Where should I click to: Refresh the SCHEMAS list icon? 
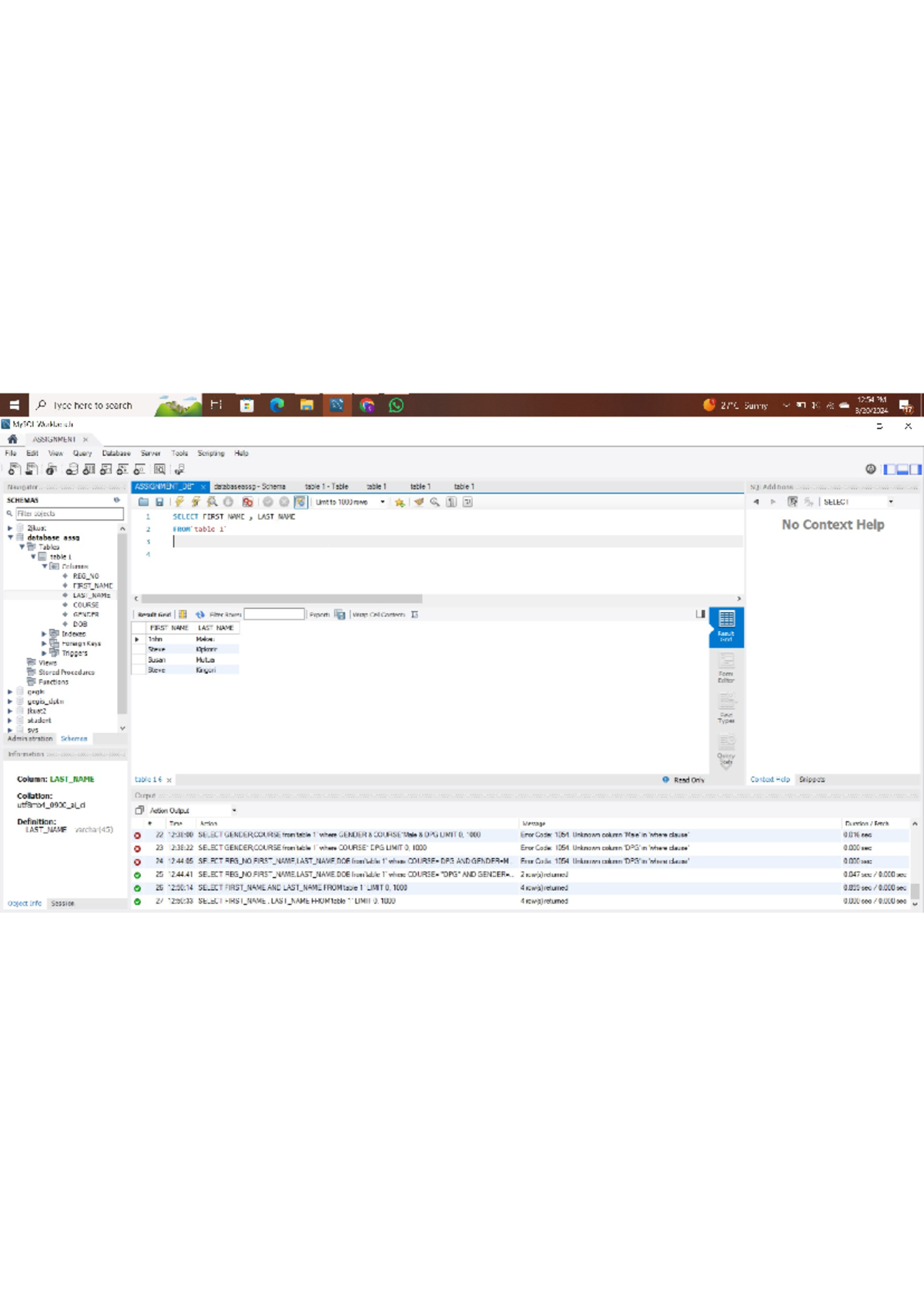[117, 501]
